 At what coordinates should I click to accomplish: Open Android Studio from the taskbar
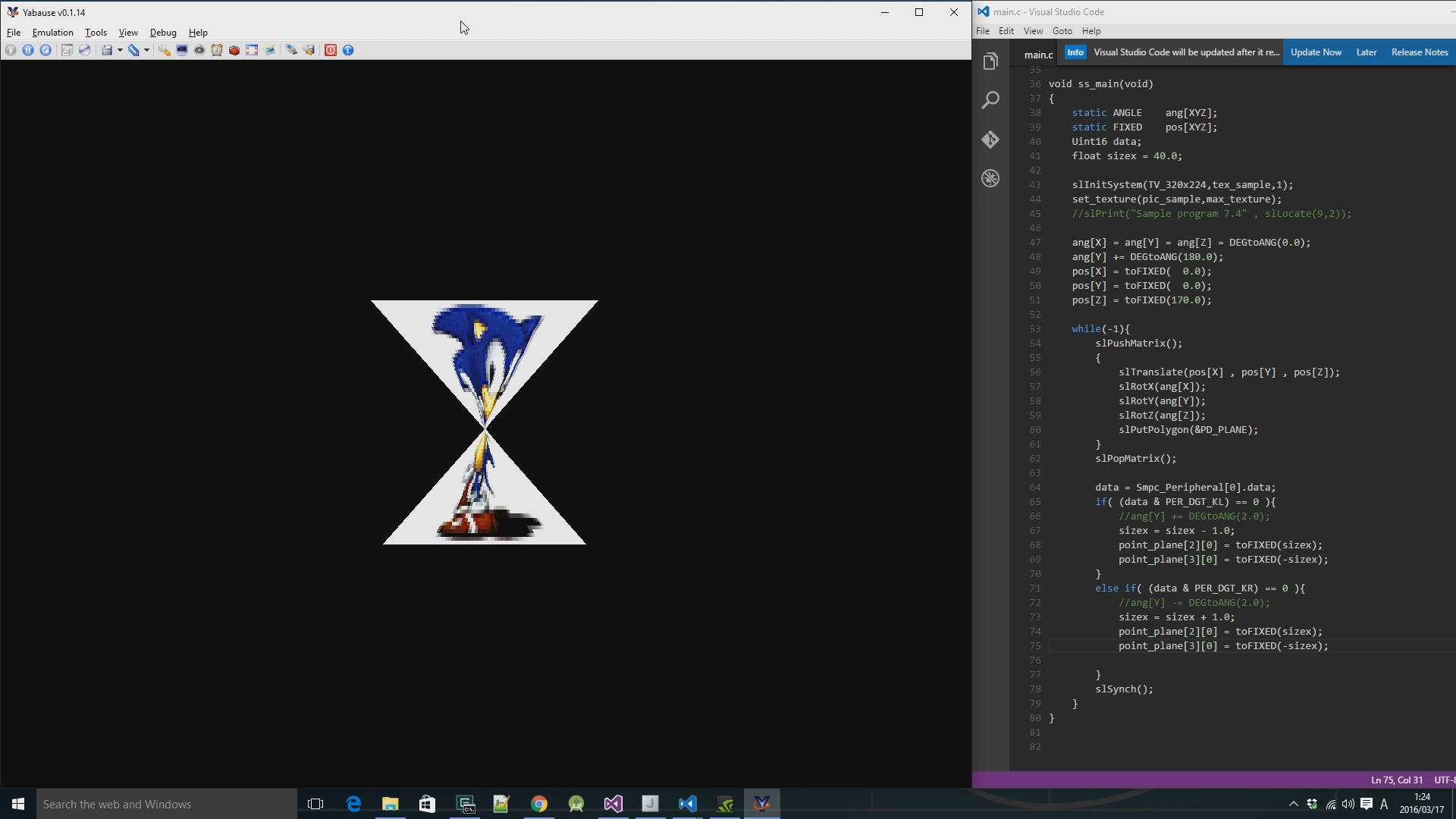(x=576, y=804)
